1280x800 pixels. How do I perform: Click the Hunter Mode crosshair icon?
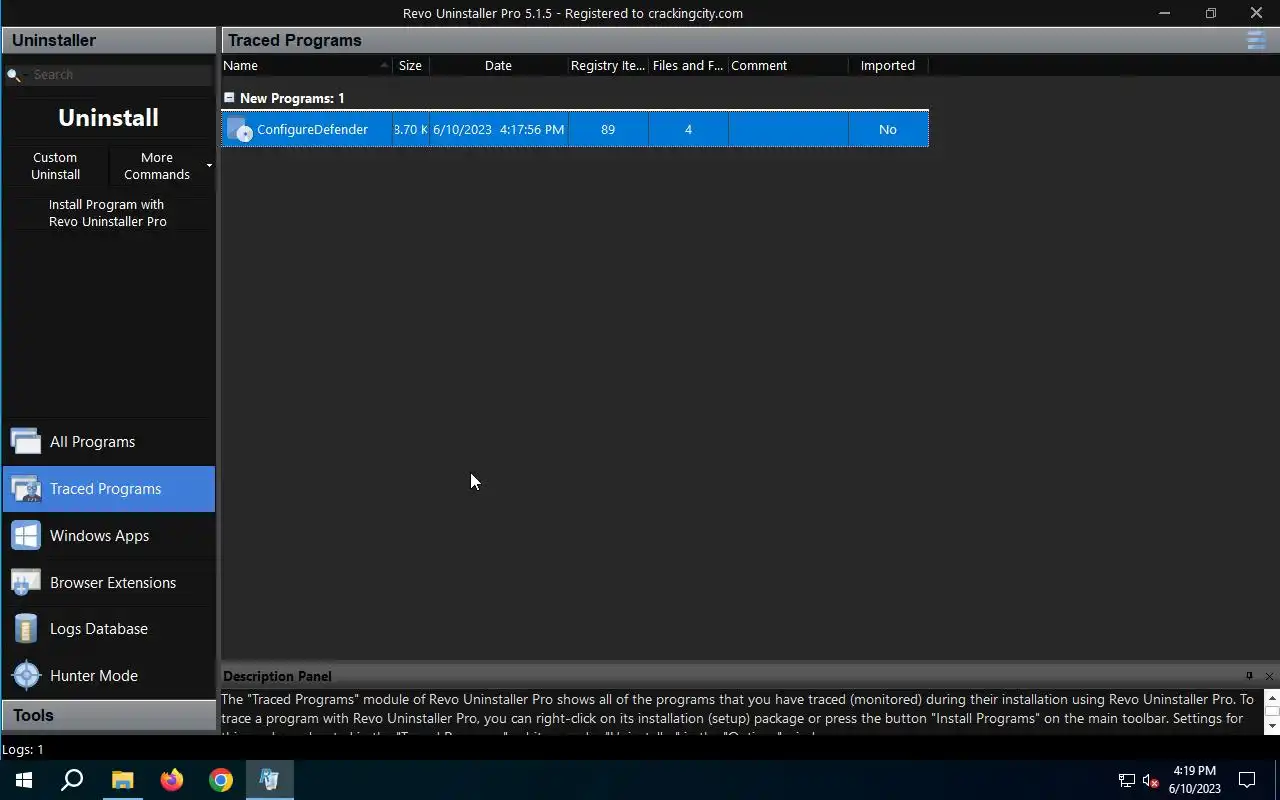click(26, 675)
